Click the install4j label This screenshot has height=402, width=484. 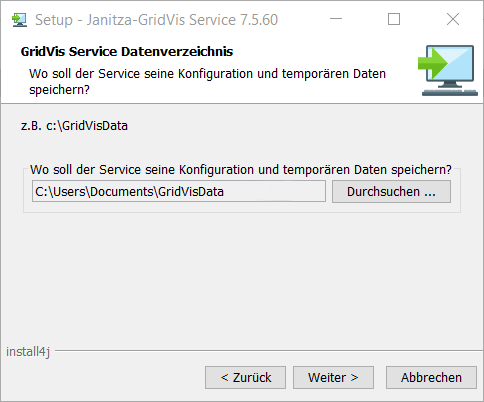click(28, 352)
